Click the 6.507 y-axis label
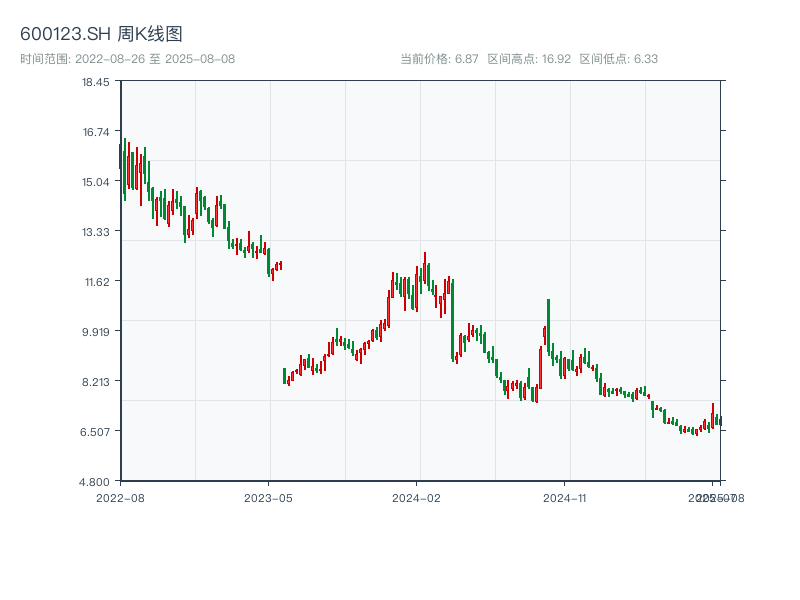 95,431
